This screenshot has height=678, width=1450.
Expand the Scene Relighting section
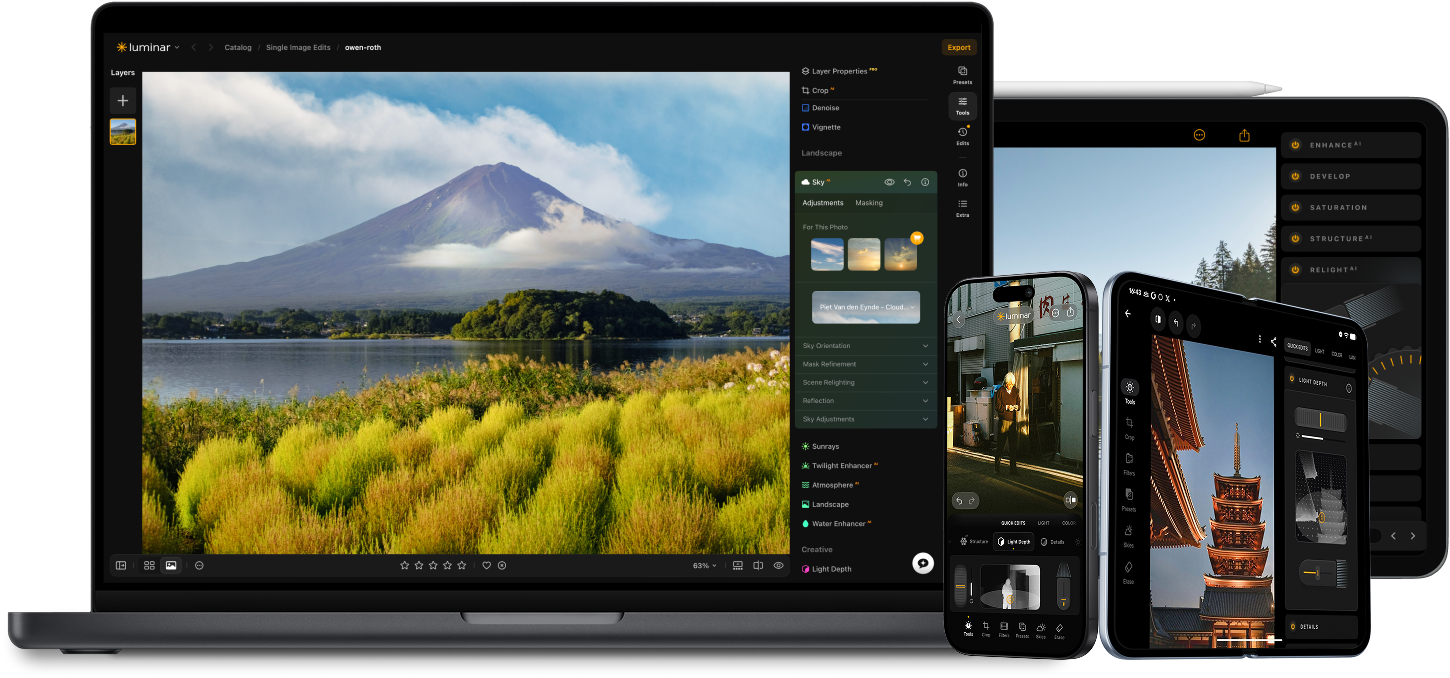[x=866, y=383]
